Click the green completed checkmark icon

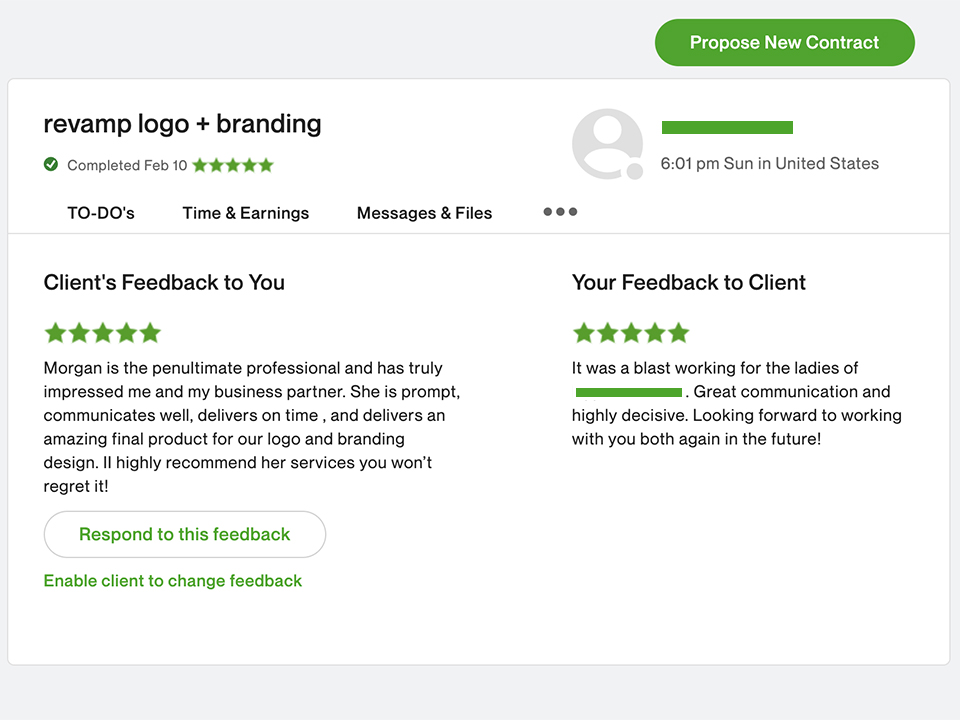point(51,164)
